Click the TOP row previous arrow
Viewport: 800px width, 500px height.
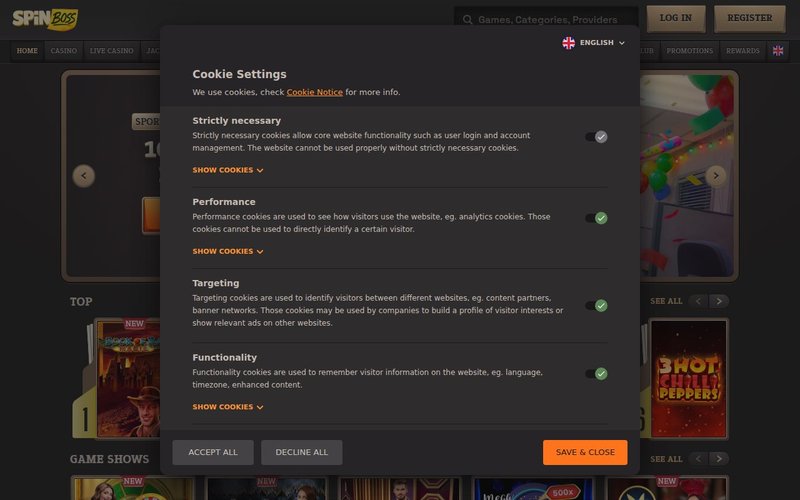click(x=698, y=301)
